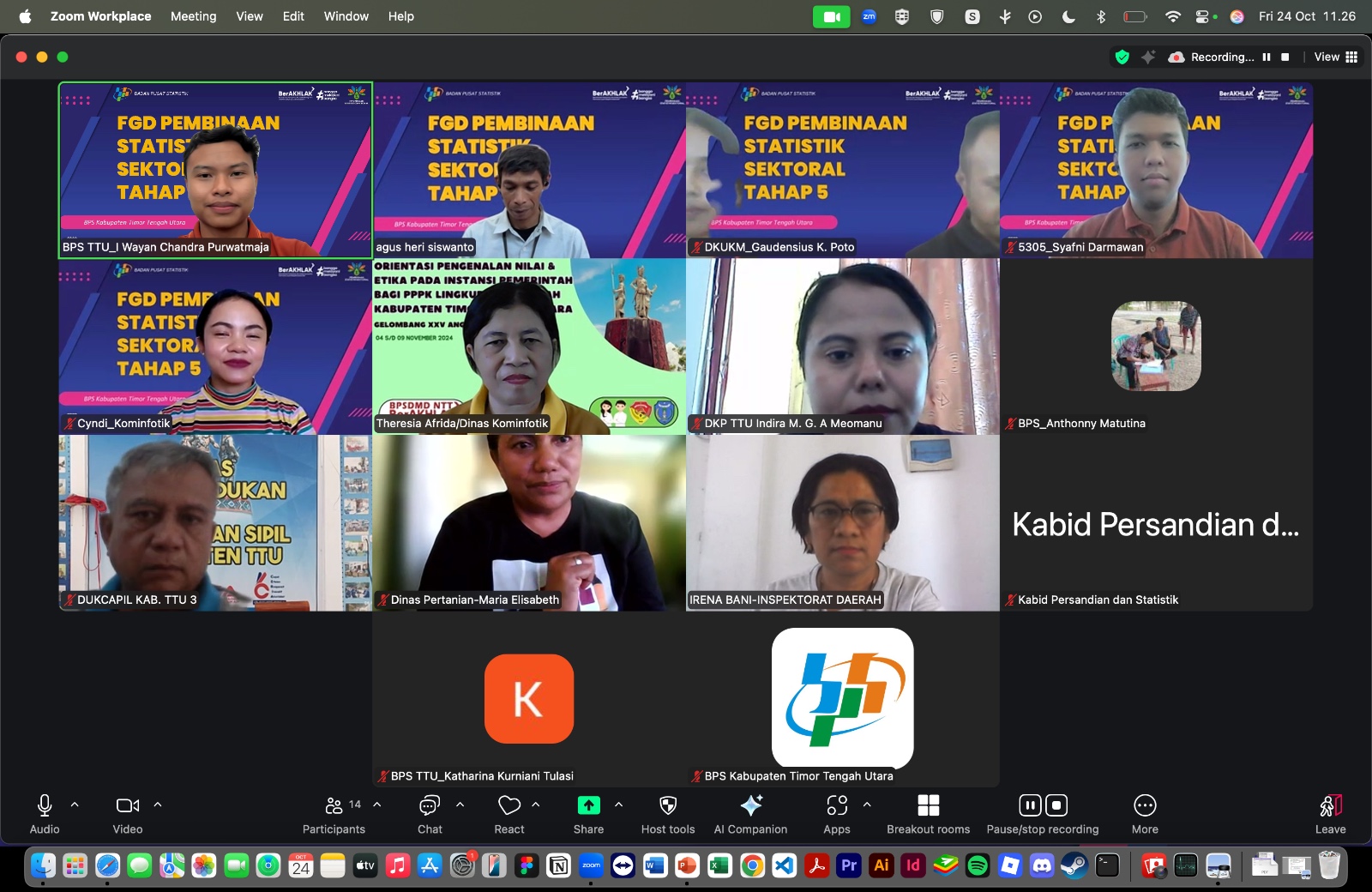Image resolution: width=1372 pixels, height=892 pixels.
Task: Toggle camera with Video button
Action: [x=128, y=814]
